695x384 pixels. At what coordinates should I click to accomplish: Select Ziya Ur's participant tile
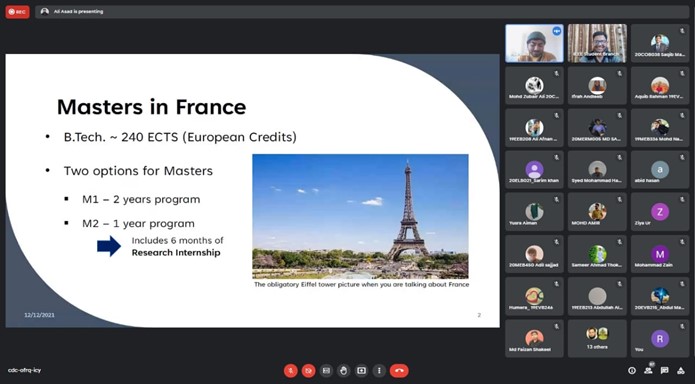point(660,212)
